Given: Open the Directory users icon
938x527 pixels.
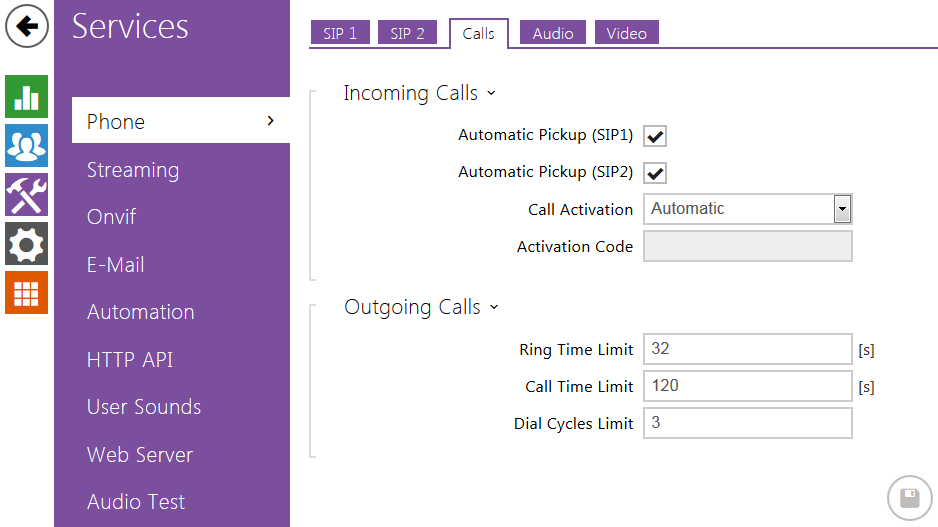Looking at the screenshot, I should pyautogui.click(x=26, y=145).
